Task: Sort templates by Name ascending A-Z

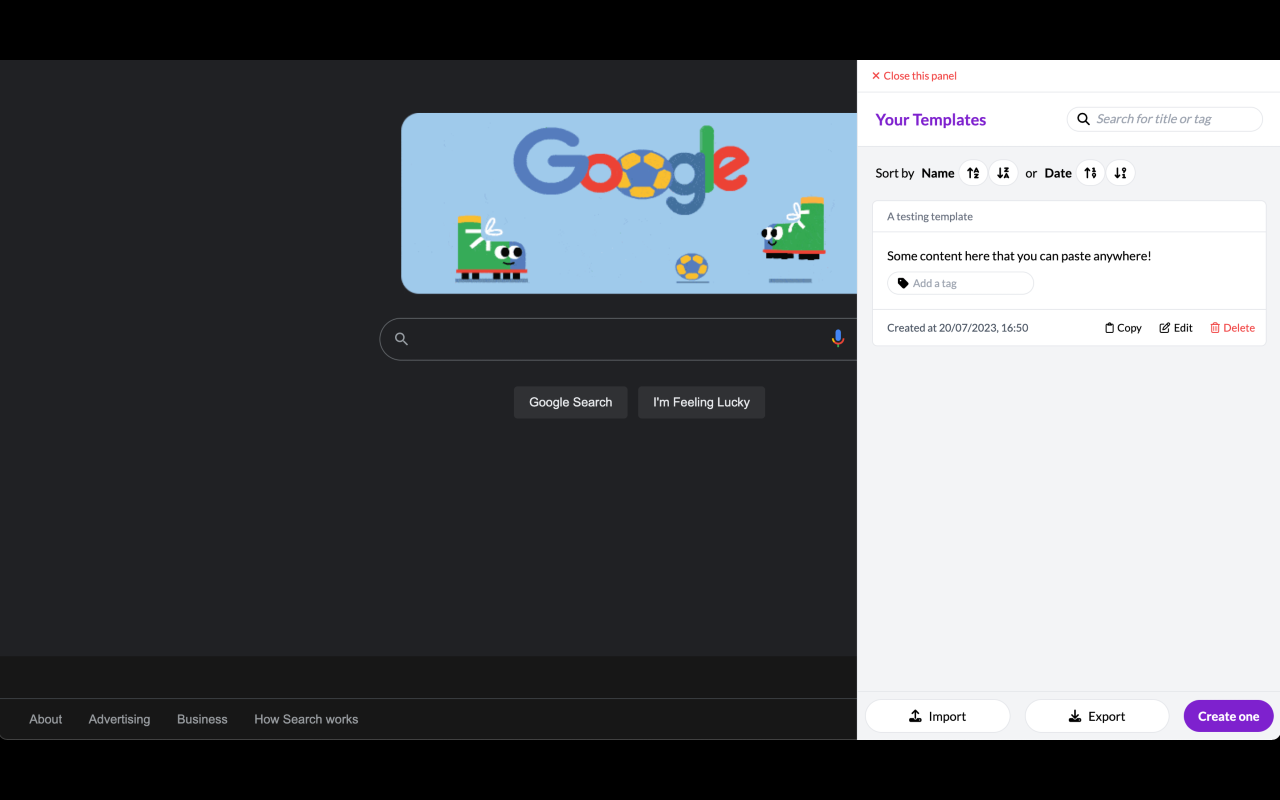Action: point(973,172)
